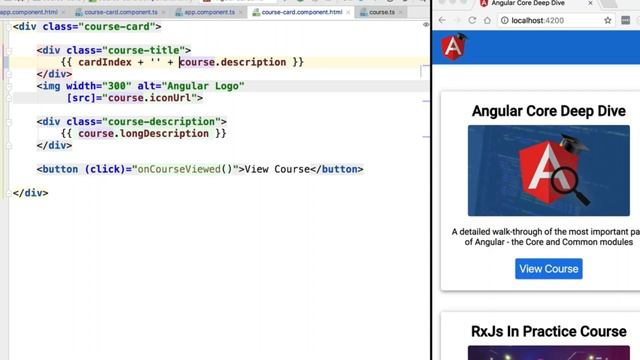Collapse the course-title div fold marker
The image size is (640, 360).
click(x=9, y=51)
